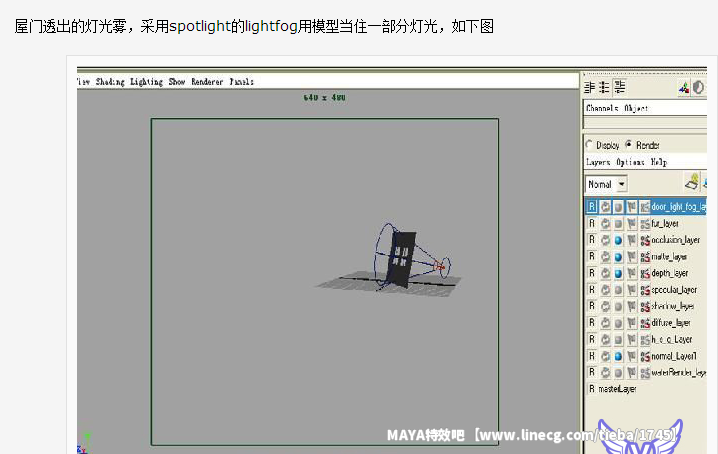Image resolution: width=718 pixels, height=454 pixels.
Task: Open the layer editor Help menu
Action: (659, 162)
